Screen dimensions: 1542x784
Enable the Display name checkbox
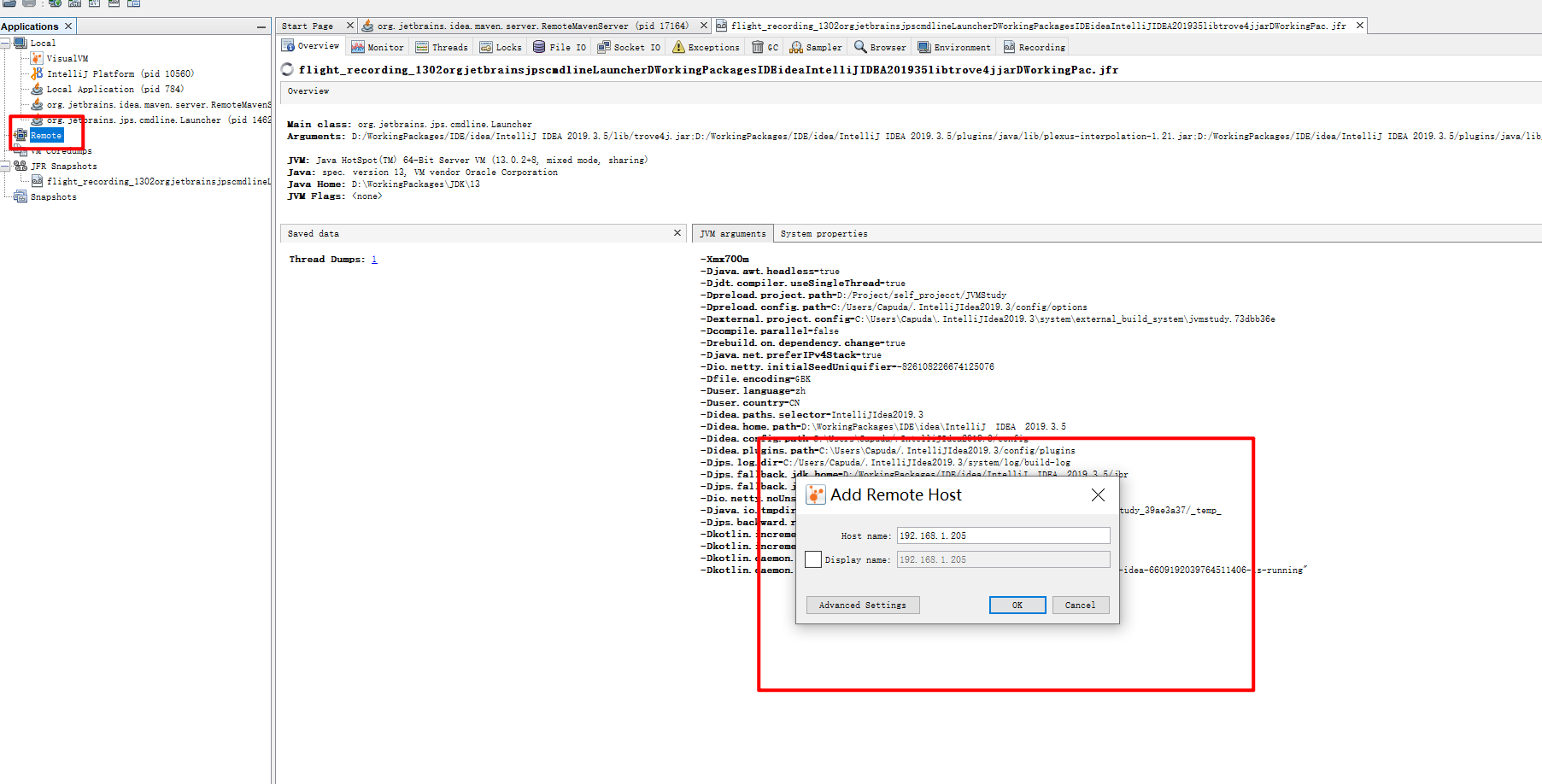(x=813, y=559)
